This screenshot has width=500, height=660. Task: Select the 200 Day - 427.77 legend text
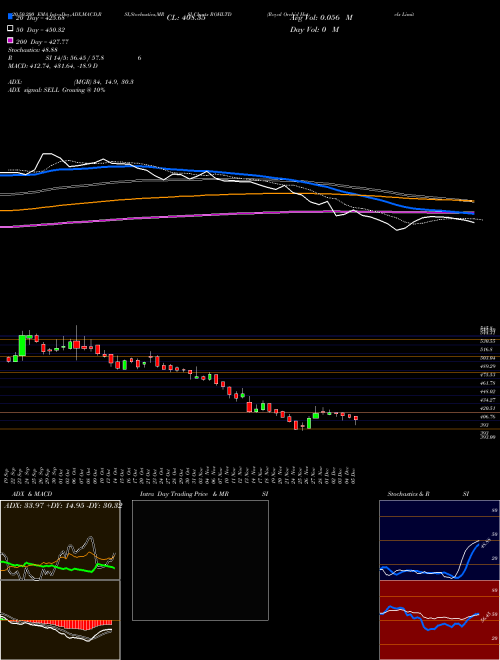pyautogui.click(x=42, y=42)
